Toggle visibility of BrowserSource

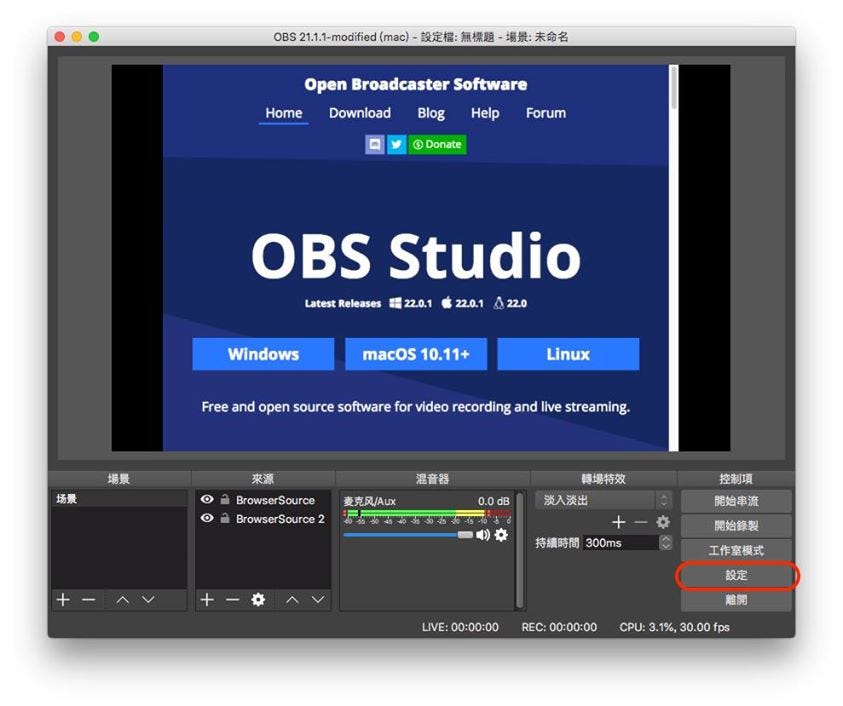[x=207, y=500]
